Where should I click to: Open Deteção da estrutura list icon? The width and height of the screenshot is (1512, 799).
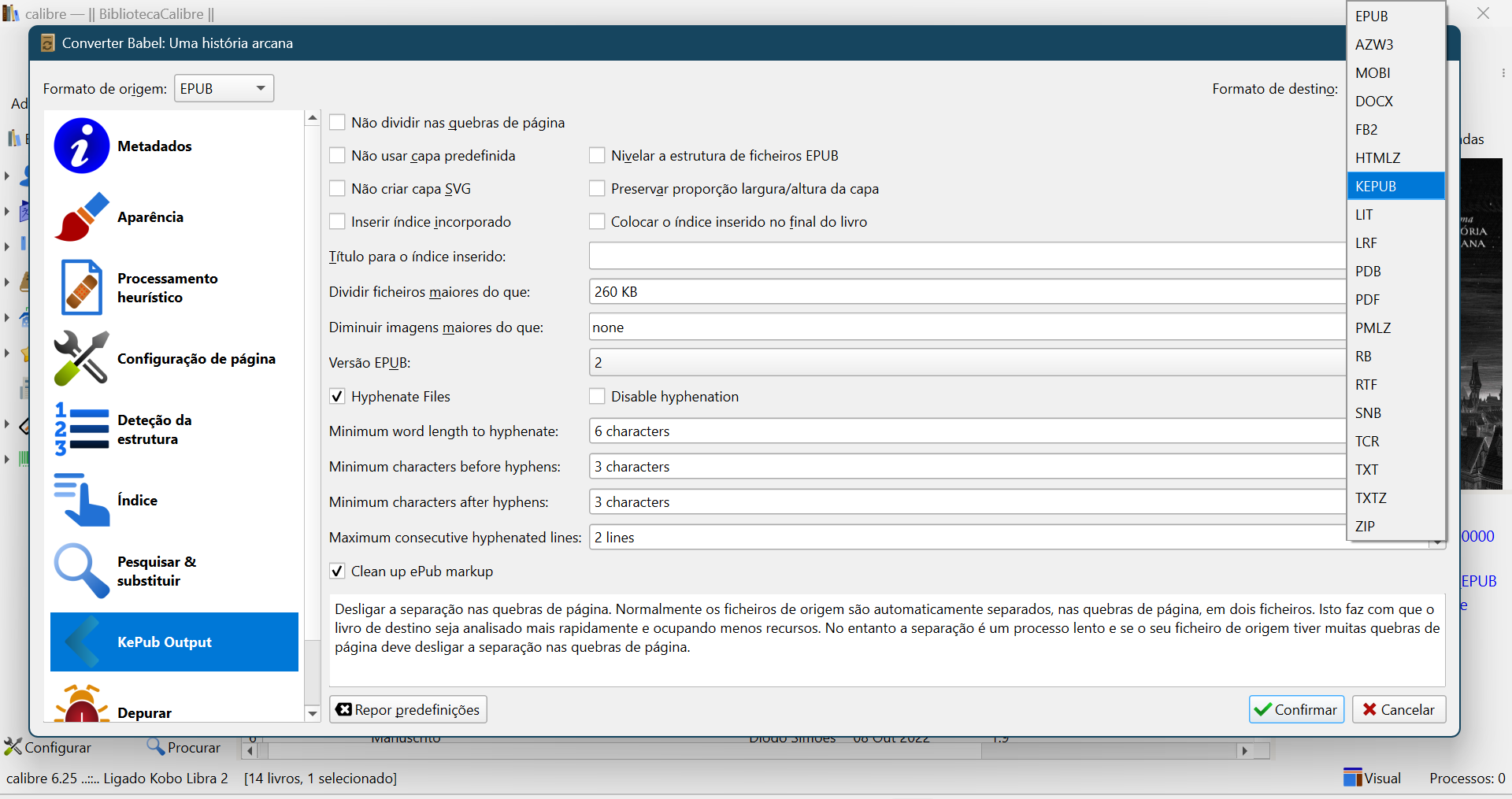coord(81,429)
